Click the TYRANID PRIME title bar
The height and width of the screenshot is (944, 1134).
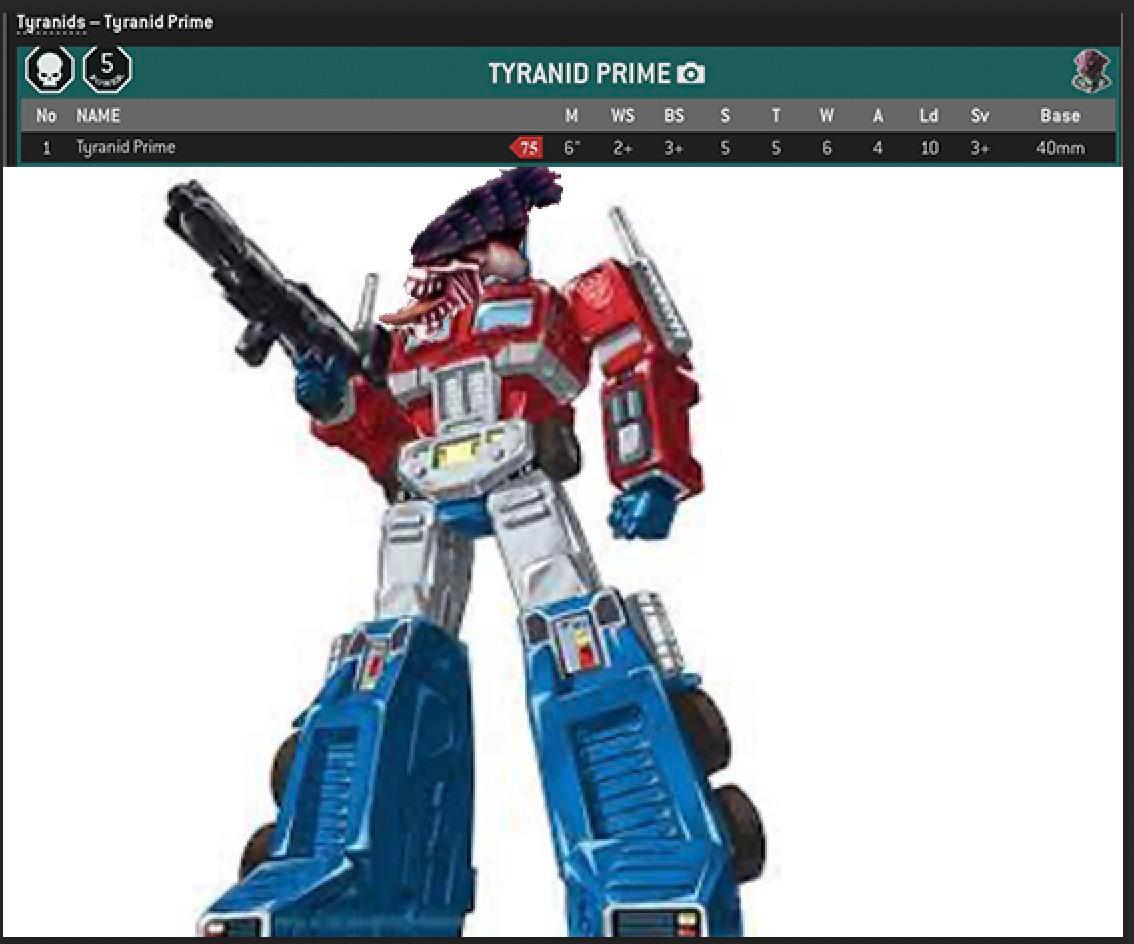pos(582,73)
